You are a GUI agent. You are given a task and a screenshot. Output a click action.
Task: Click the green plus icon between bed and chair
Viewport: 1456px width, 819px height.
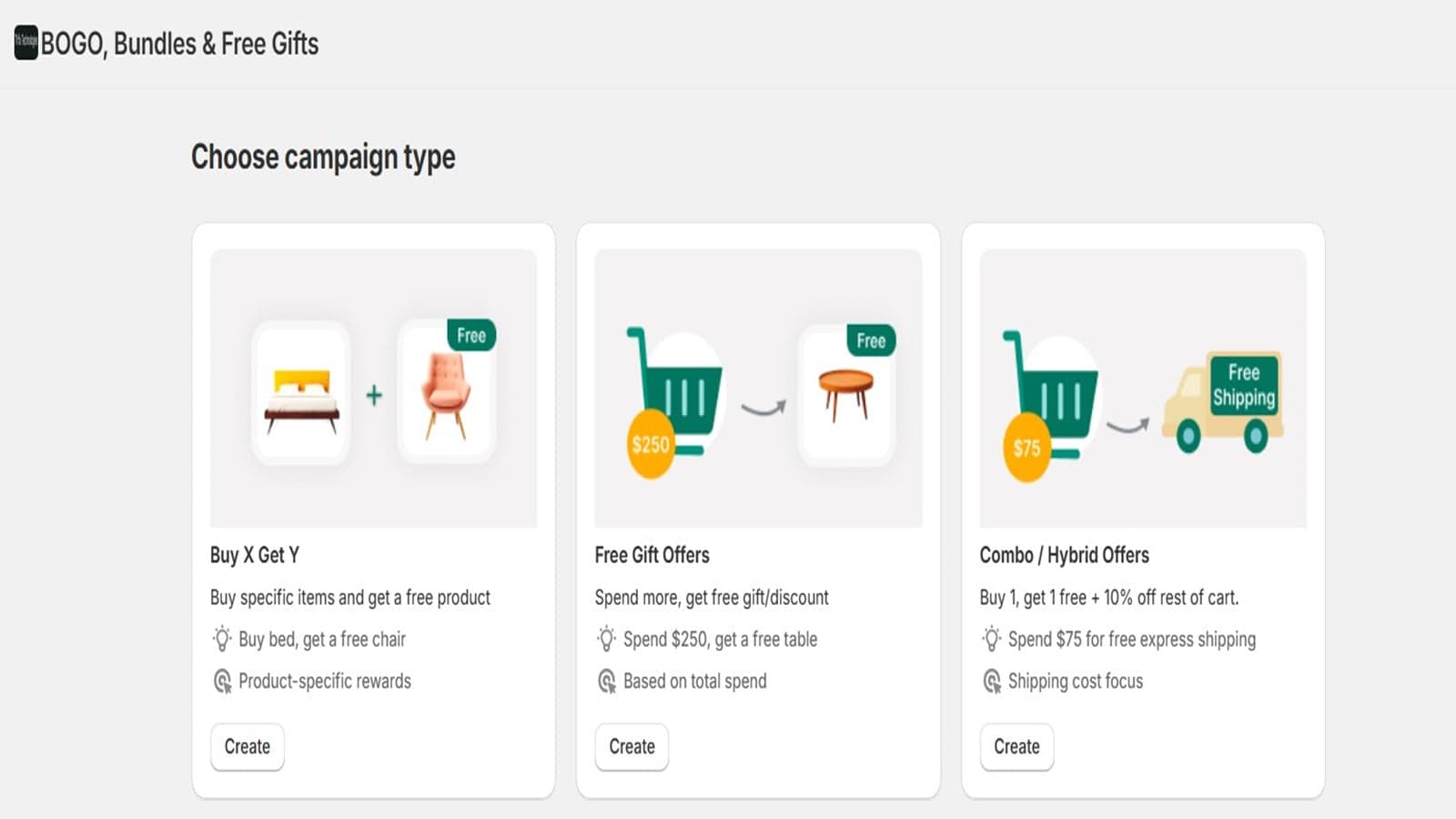pos(374,395)
